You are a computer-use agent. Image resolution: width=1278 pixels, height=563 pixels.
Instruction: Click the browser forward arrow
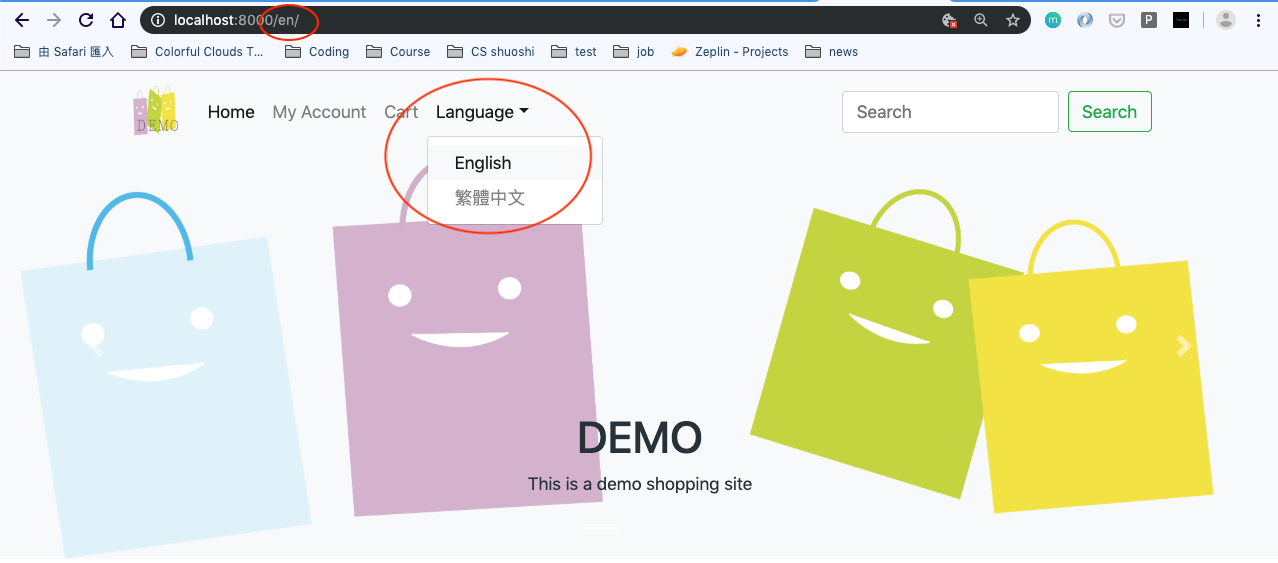click(x=54, y=20)
